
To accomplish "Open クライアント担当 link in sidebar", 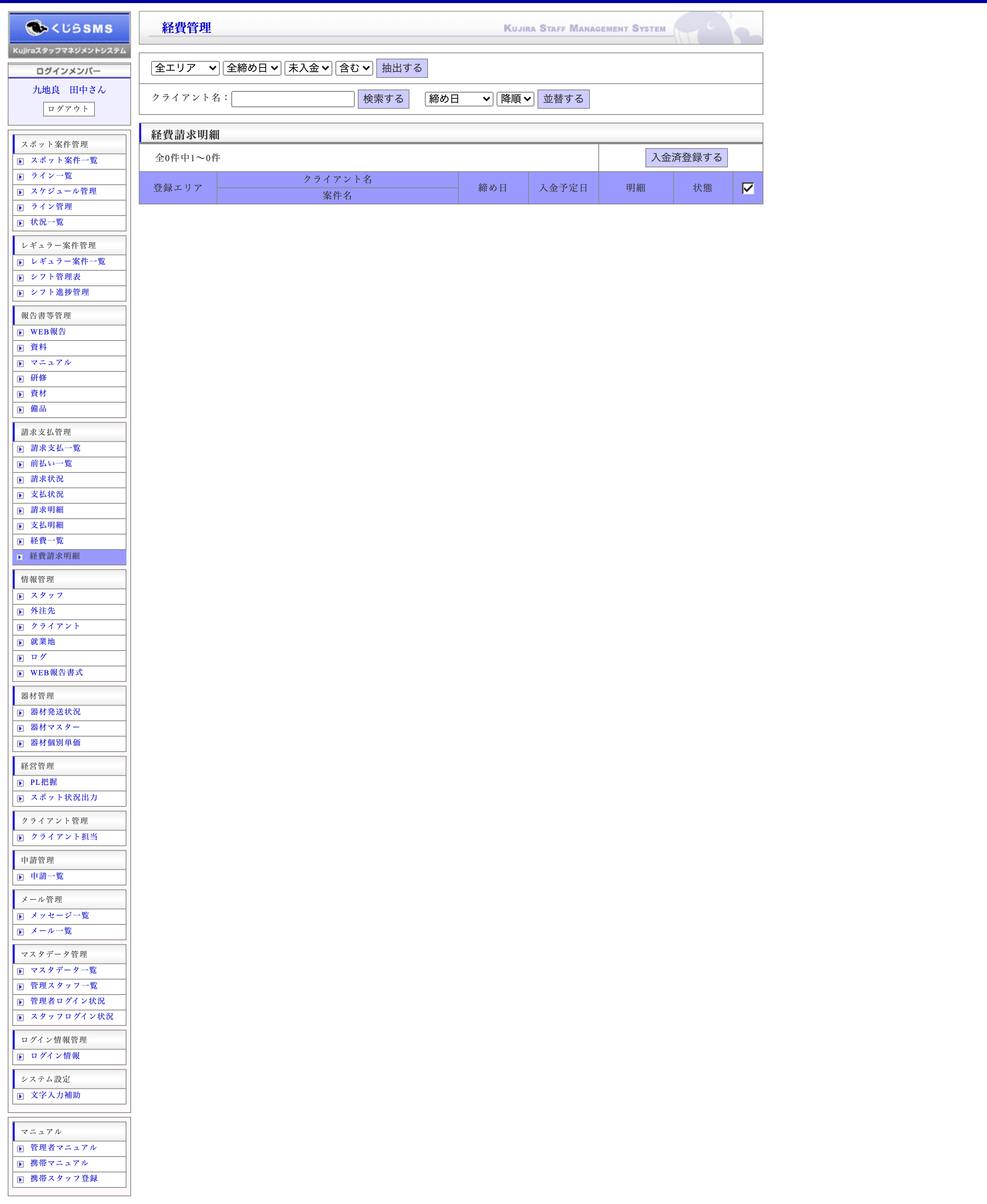I will [64, 836].
